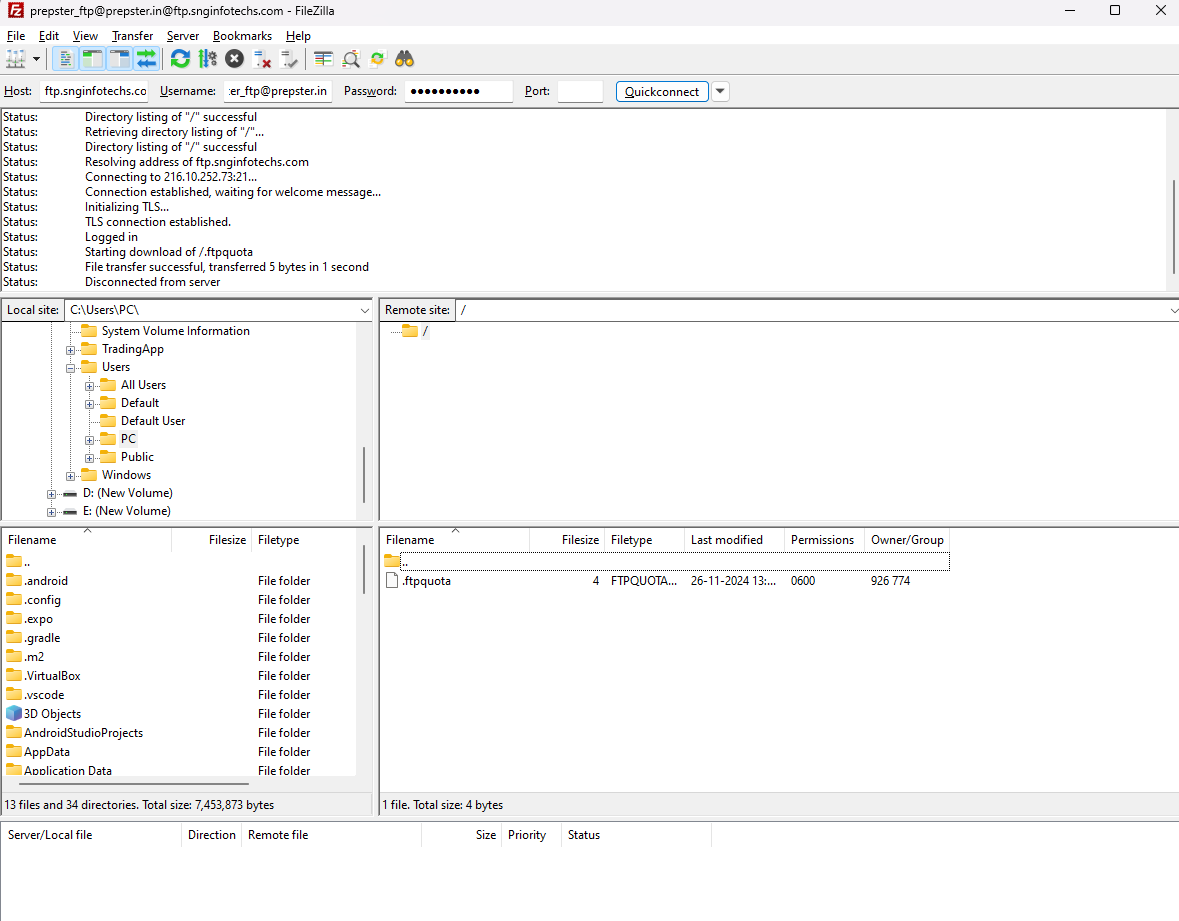Screen dimensions: 1179x921
Task: Disconnect from the current server
Action: 262,59
